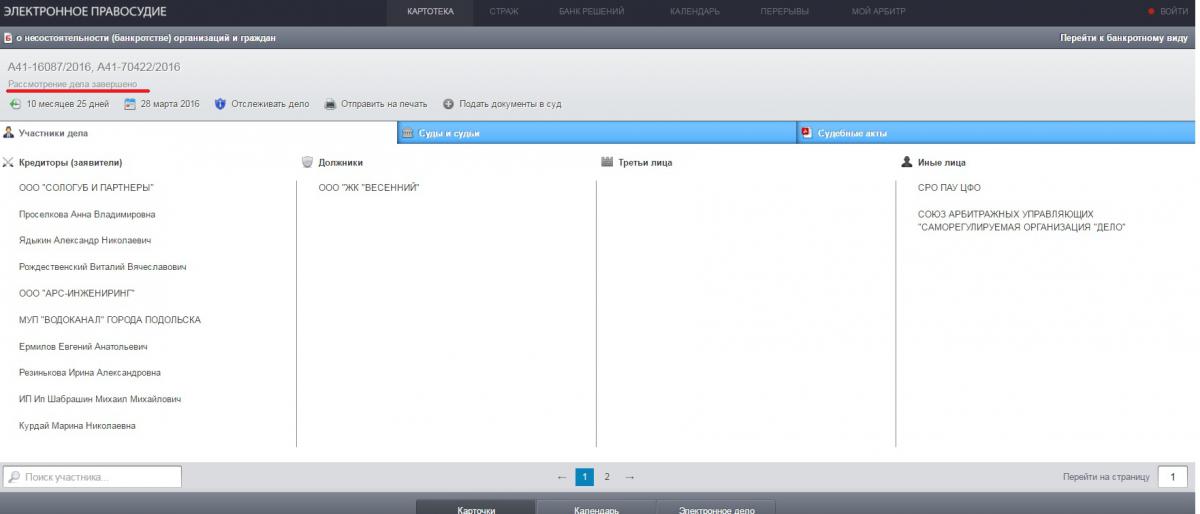Select the Электронное дело bottom tab

pos(715,508)
